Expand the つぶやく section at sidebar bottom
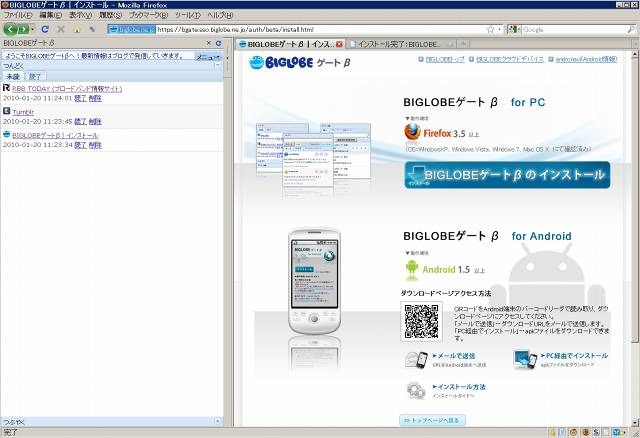Screen dimensions: 640x438 click(217, 421)
